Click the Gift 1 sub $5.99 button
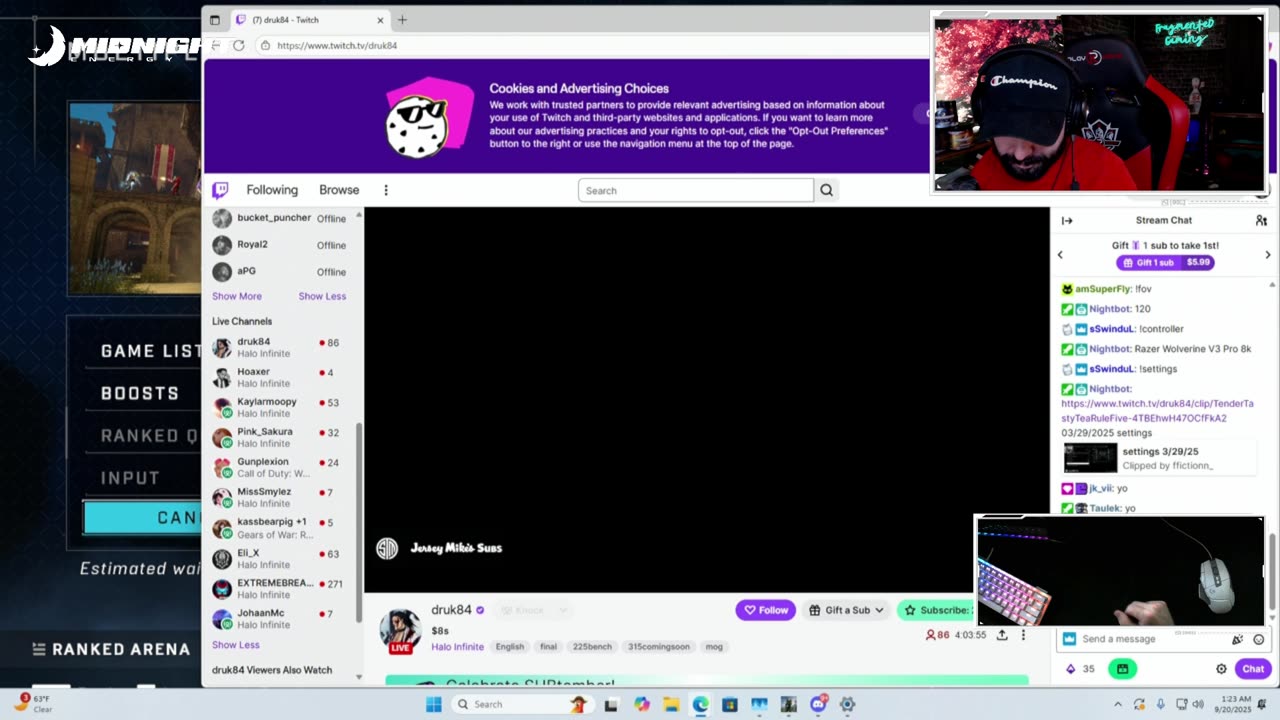This screenshot has width=1280, height=720. coord(1165,262)
